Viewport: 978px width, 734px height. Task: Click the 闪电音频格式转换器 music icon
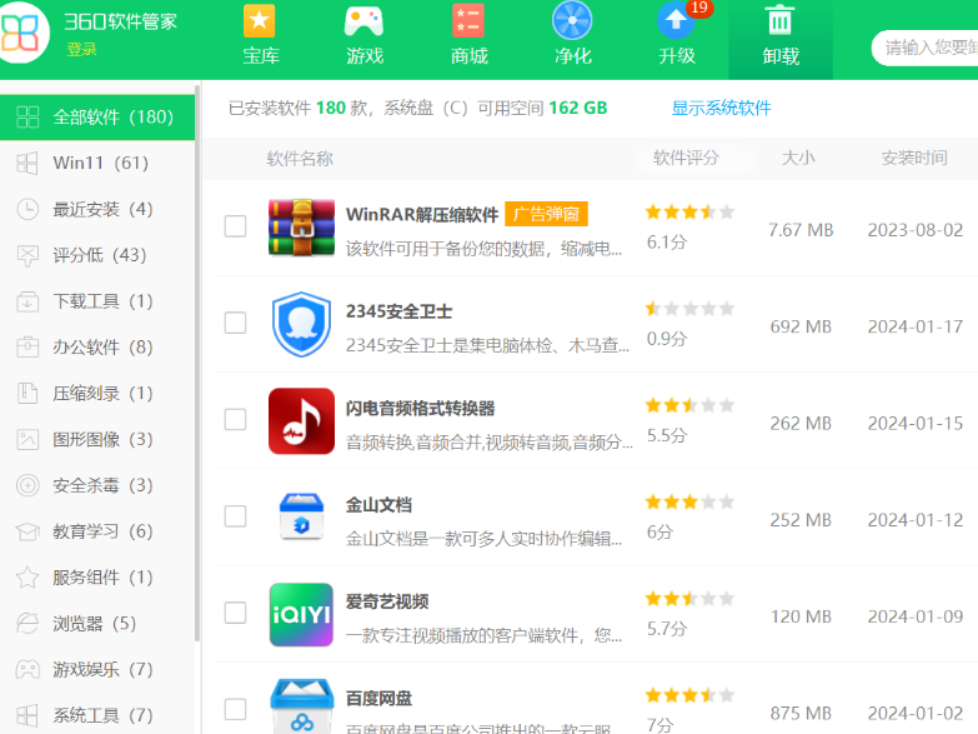[301, 421]
